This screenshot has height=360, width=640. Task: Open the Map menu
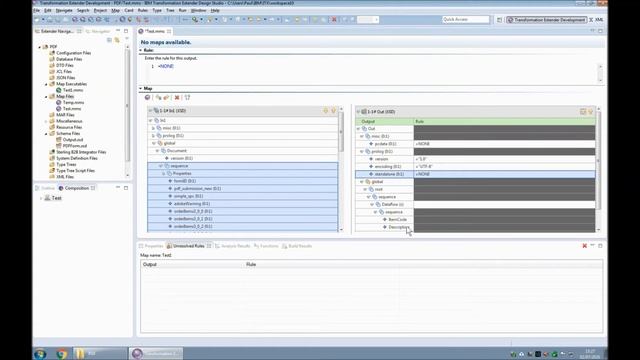(x=116, y=10)
